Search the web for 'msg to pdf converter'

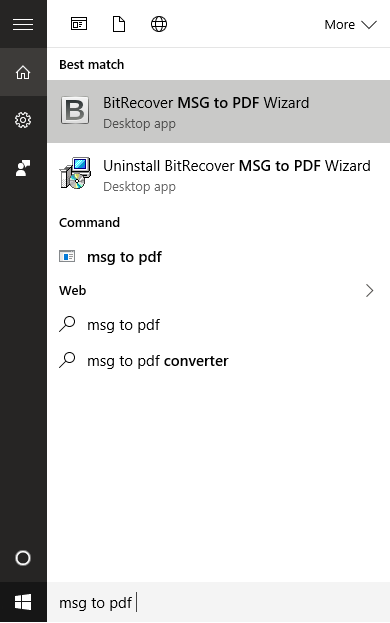pyautogui.click(x=218, y=361)
